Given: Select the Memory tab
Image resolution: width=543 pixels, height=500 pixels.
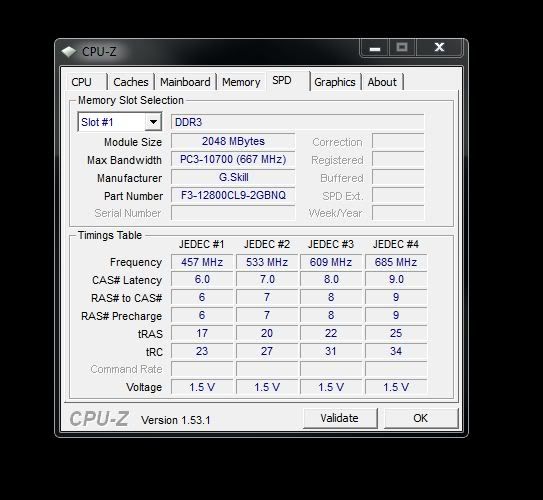Looking at the screenshot, I should pos(241,82).
